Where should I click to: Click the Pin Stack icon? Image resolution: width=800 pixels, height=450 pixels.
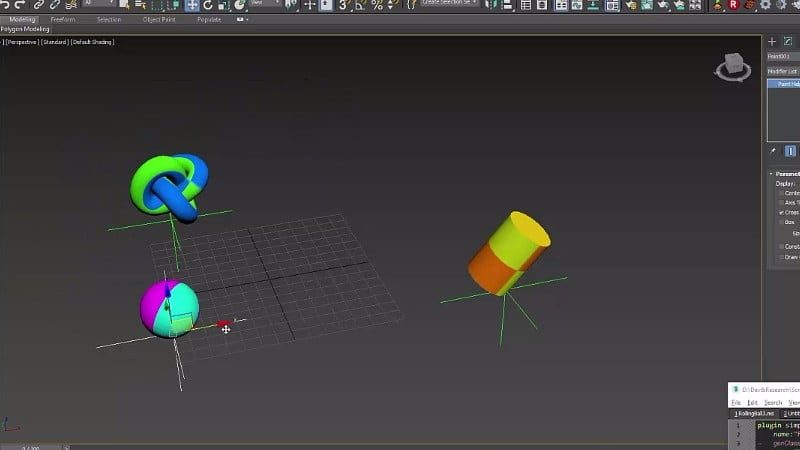pyautogui.click(x=773, y=151)
